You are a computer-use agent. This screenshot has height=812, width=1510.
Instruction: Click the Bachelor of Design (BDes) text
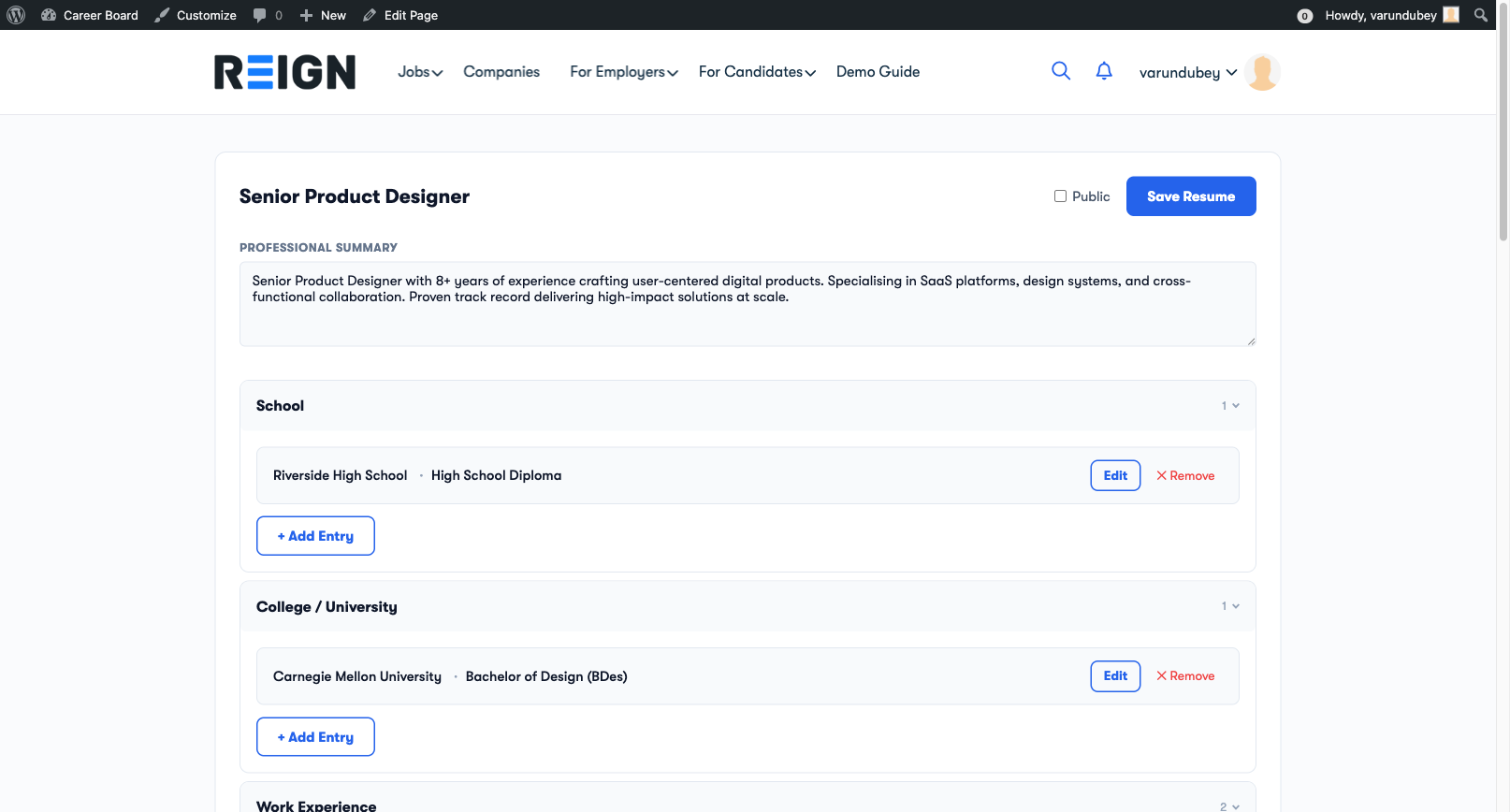[x=546, y=676]
